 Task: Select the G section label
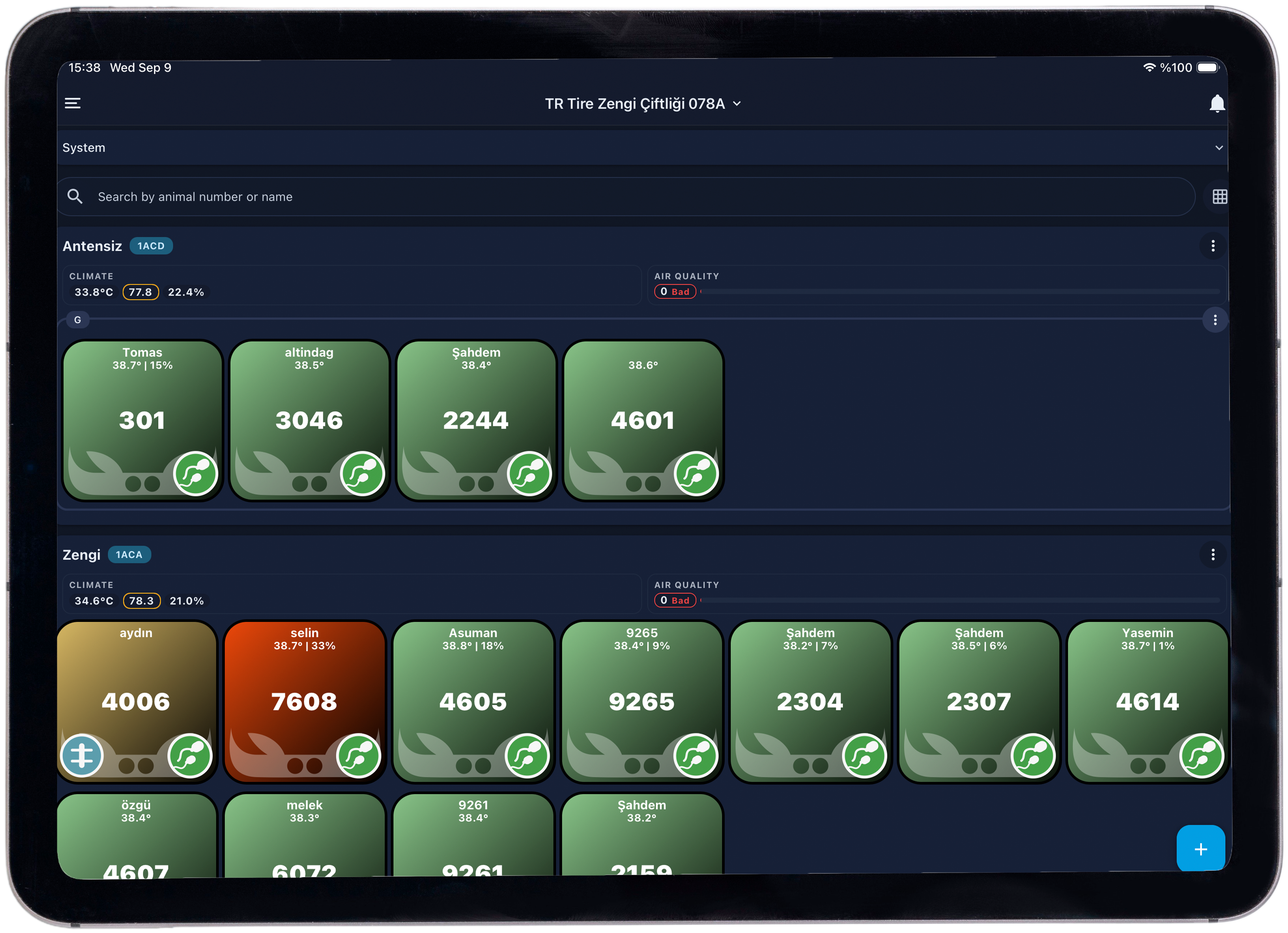[78, 320]
